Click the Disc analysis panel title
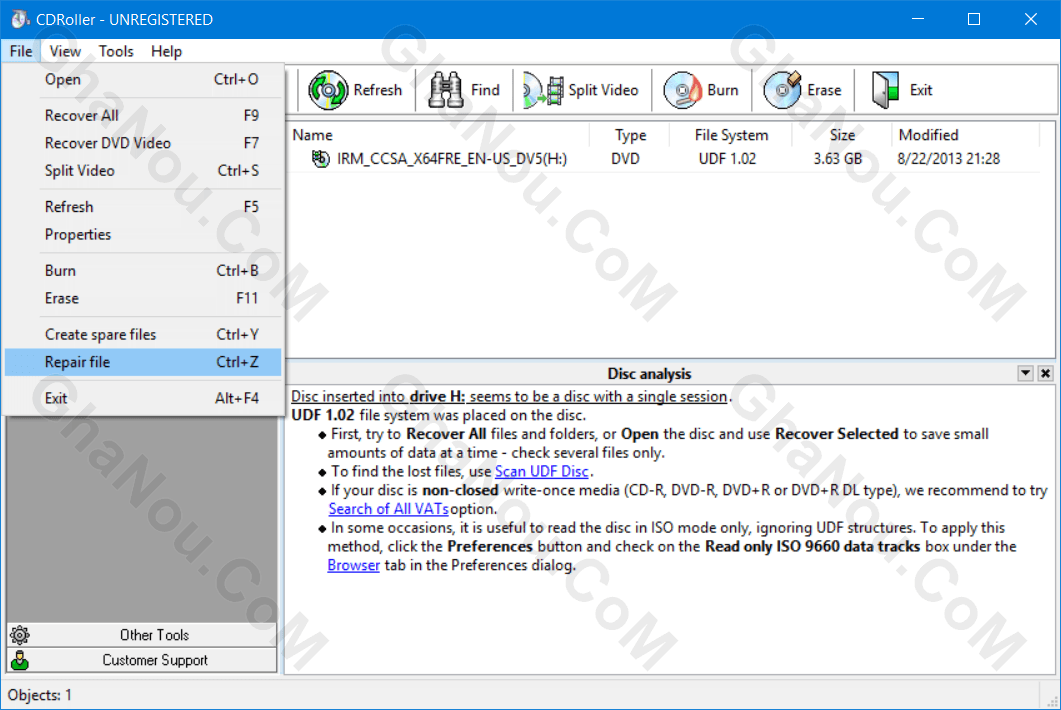This screenshot has width=1061, height=710. 649,374
